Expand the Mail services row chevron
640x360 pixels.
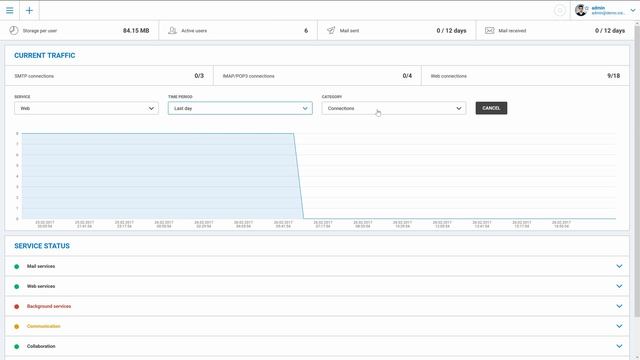619,266
